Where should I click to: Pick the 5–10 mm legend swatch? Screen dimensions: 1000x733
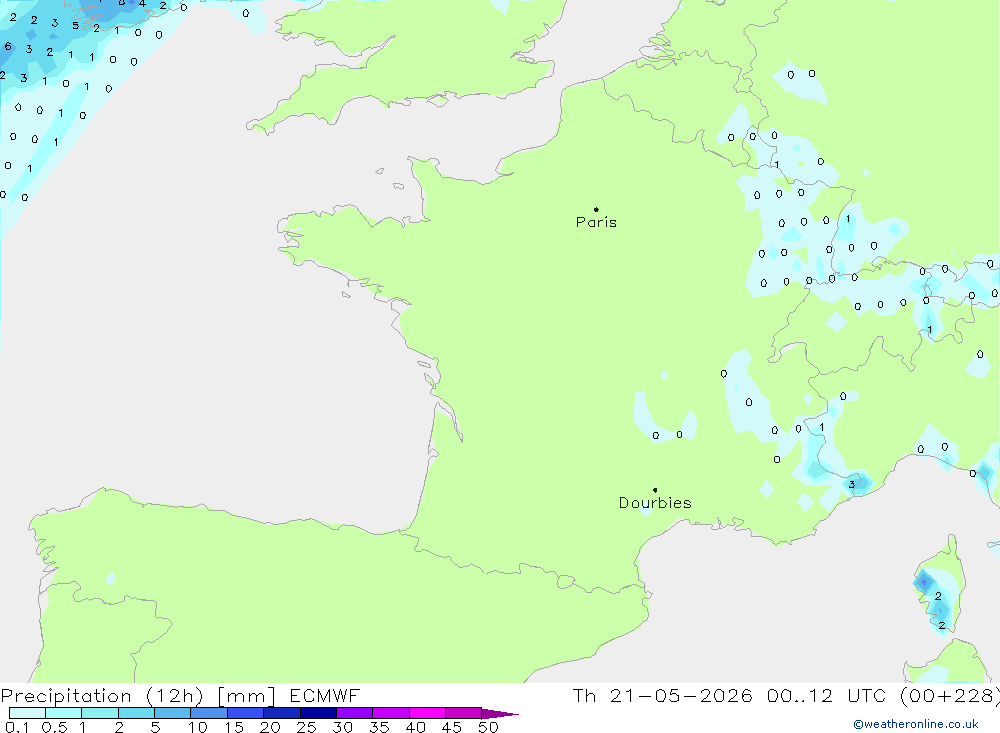pos(173,713)
